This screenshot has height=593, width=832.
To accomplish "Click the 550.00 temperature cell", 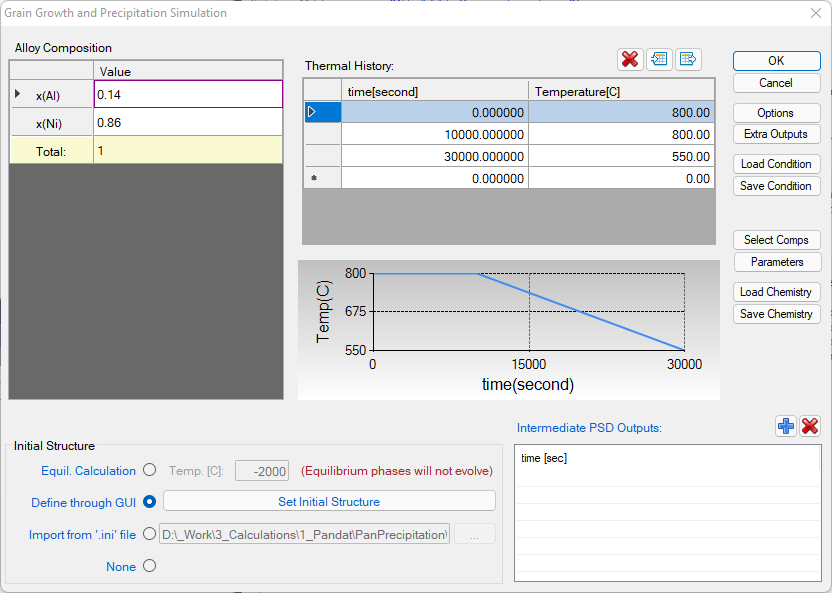I will (621, 157).
